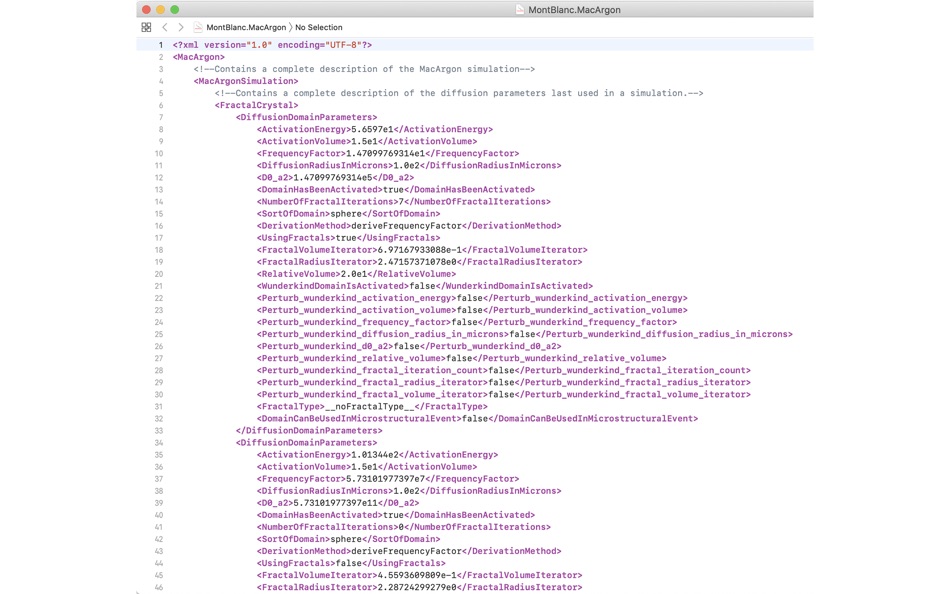Place cursor at SortOfDomain sphere on line 15
This screenshot has height=594, width=950.
[x=346, y=213]
